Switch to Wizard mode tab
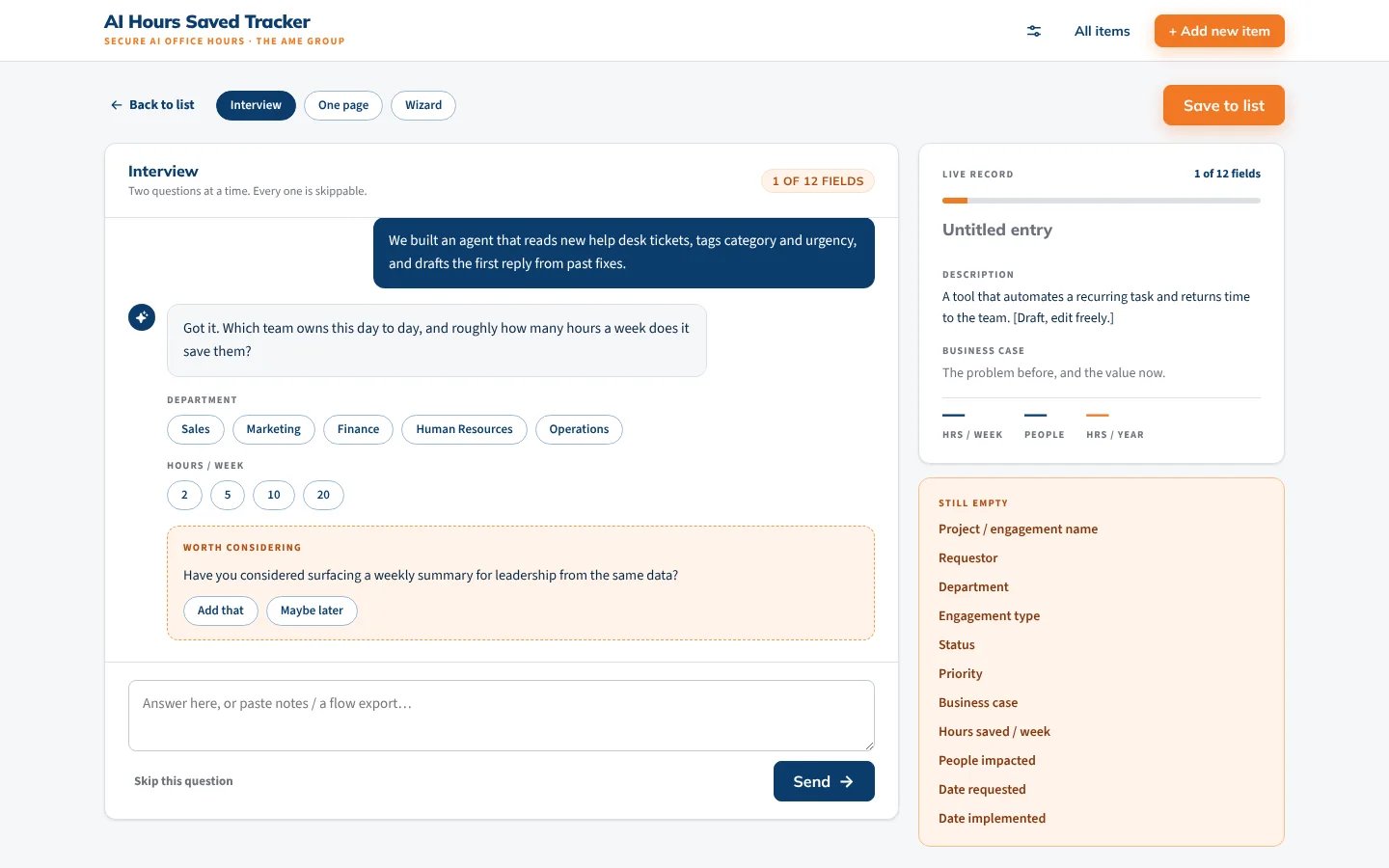1389x868 pixels. click(x=423, y=105)
